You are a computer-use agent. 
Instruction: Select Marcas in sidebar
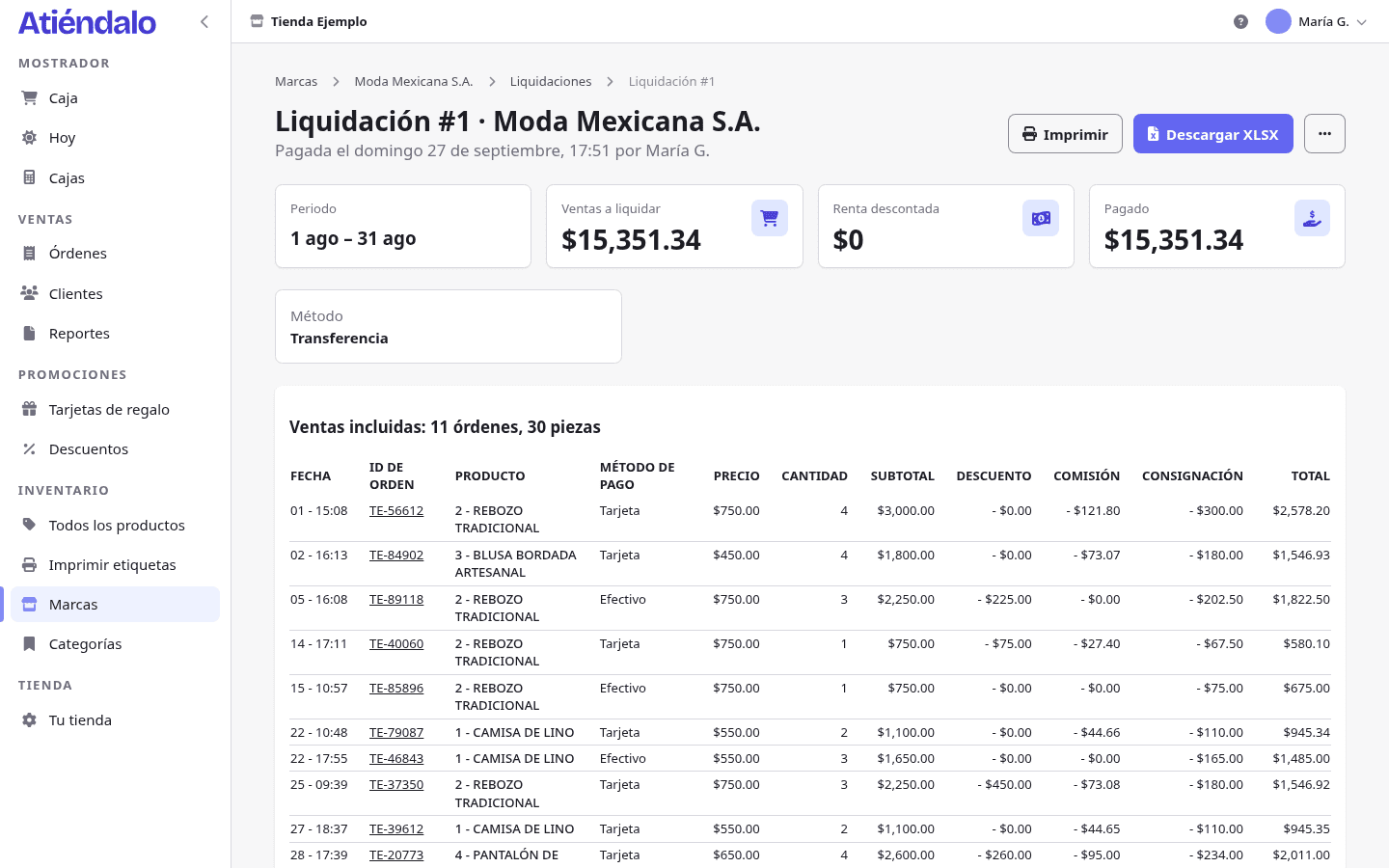click(115, 605)
